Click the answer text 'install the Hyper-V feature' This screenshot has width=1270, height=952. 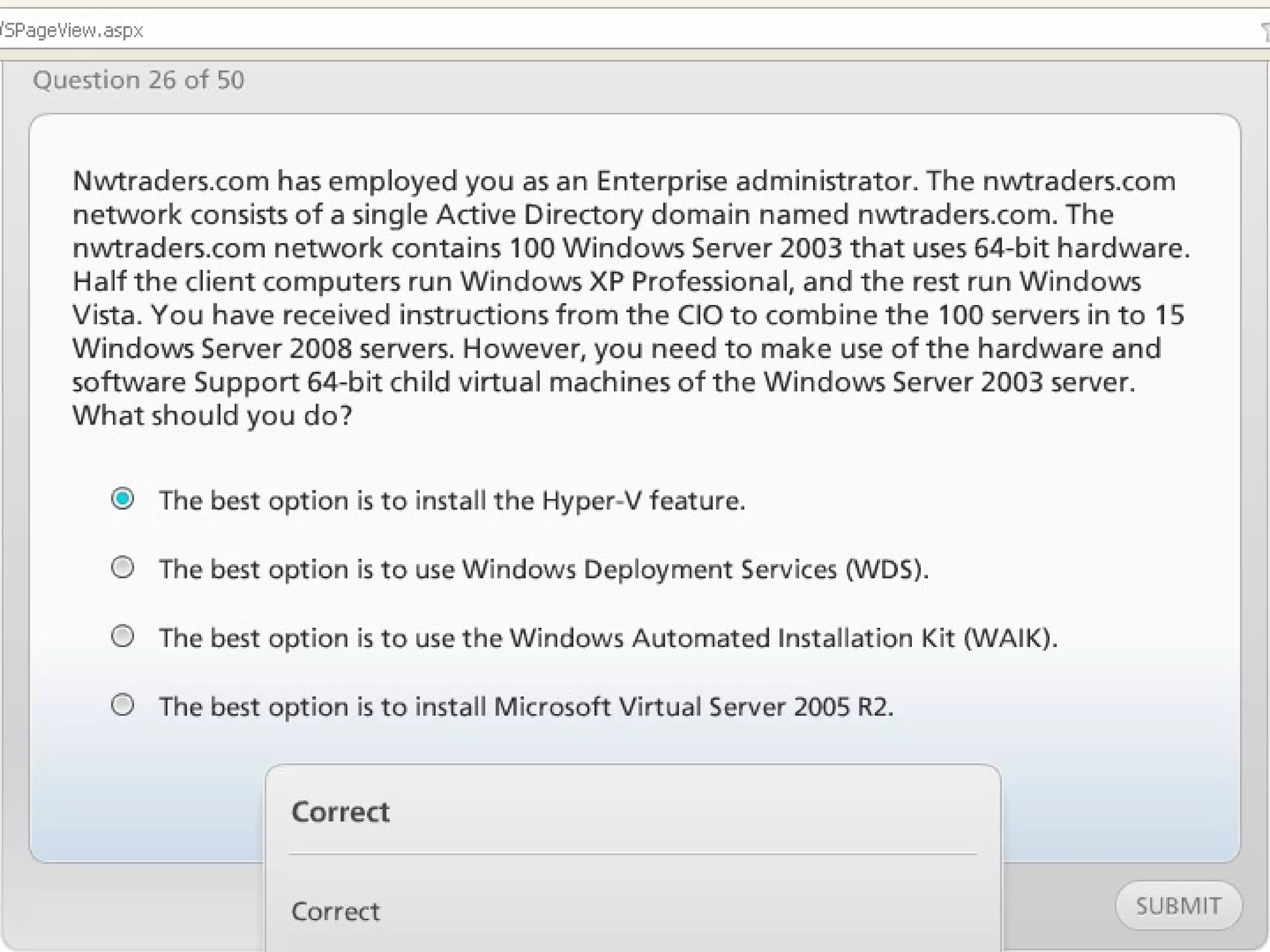tap(579, 500)
